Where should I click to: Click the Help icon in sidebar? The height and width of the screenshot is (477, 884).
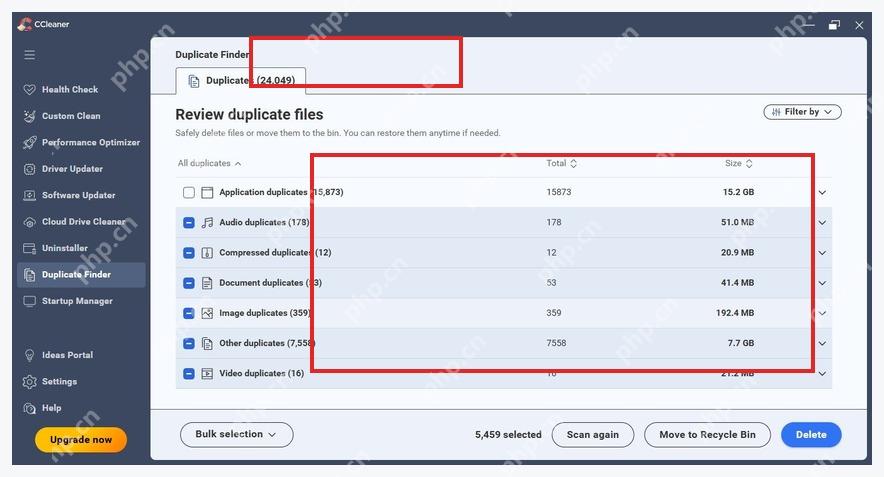coord(29,408)
